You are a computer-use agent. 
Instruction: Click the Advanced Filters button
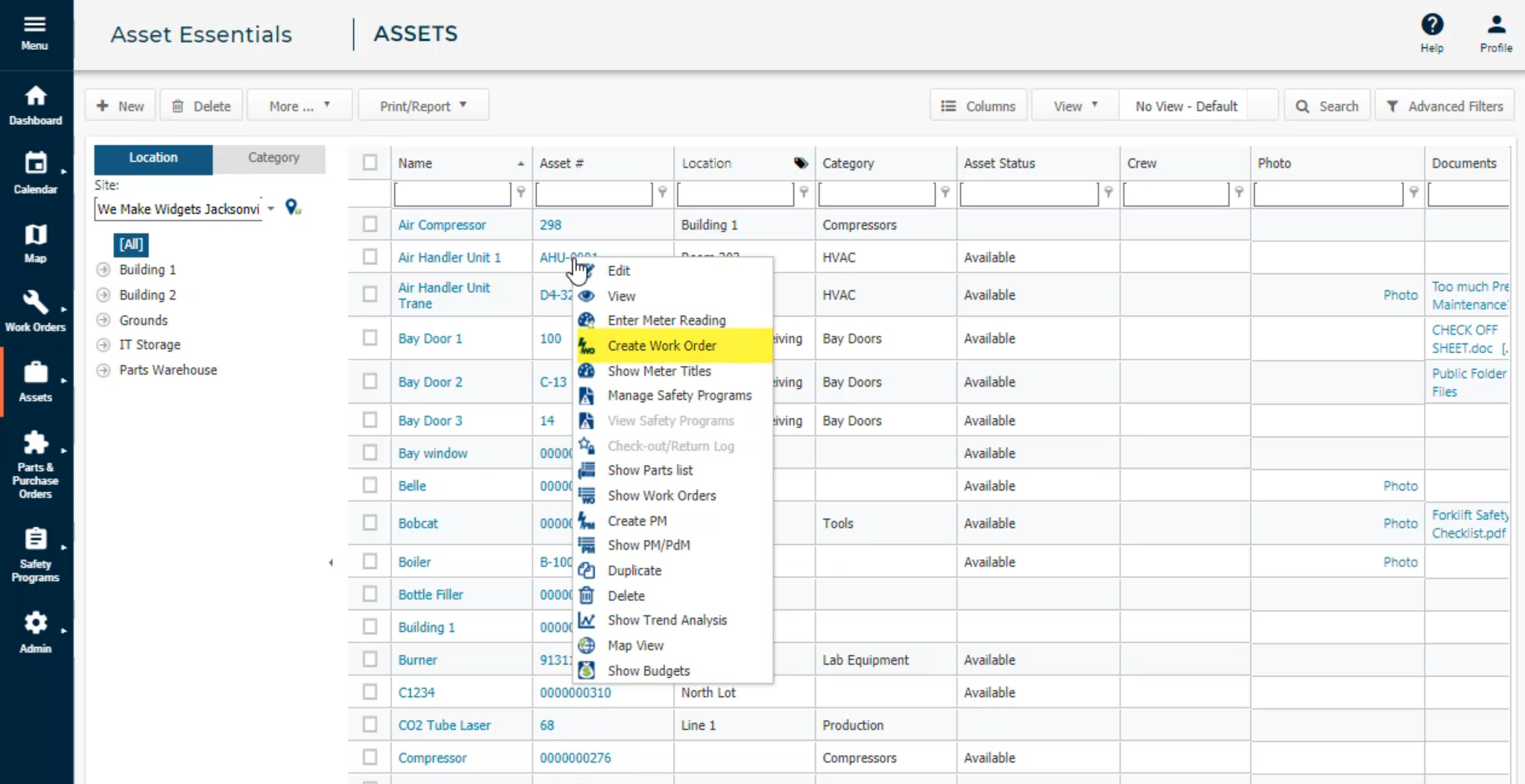point(1444,106)
